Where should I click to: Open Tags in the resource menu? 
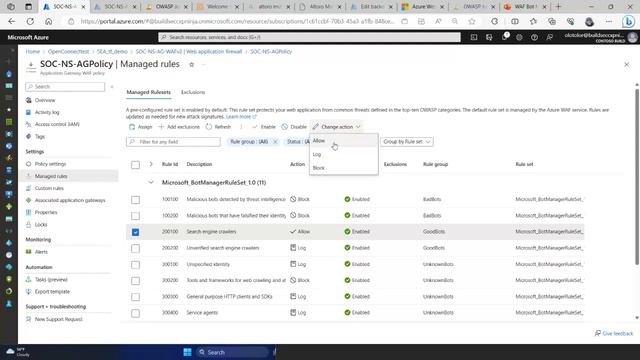point(40,136)
